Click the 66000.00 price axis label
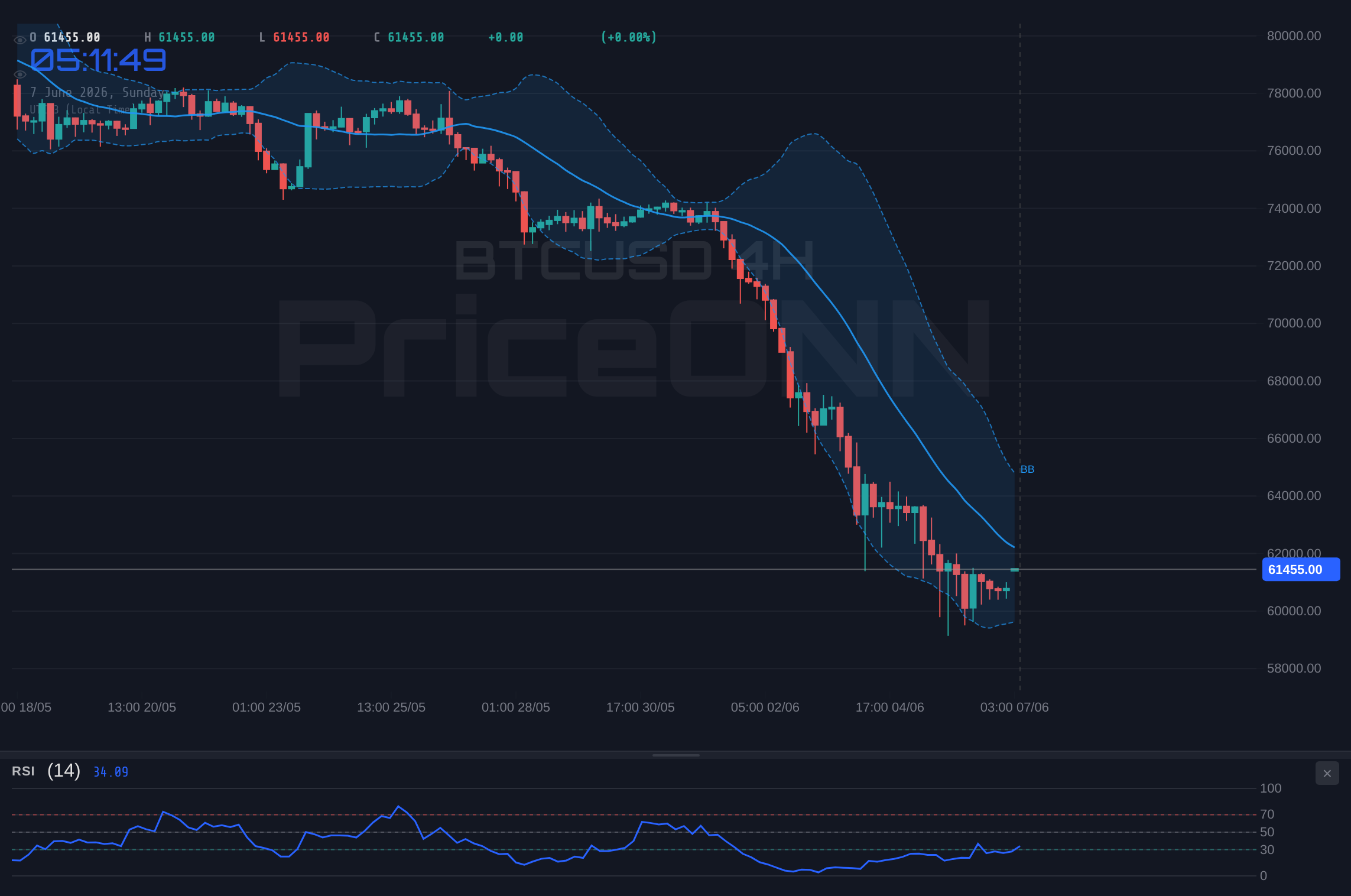This screenshot has height=896, width=1351. (1294, 439)
